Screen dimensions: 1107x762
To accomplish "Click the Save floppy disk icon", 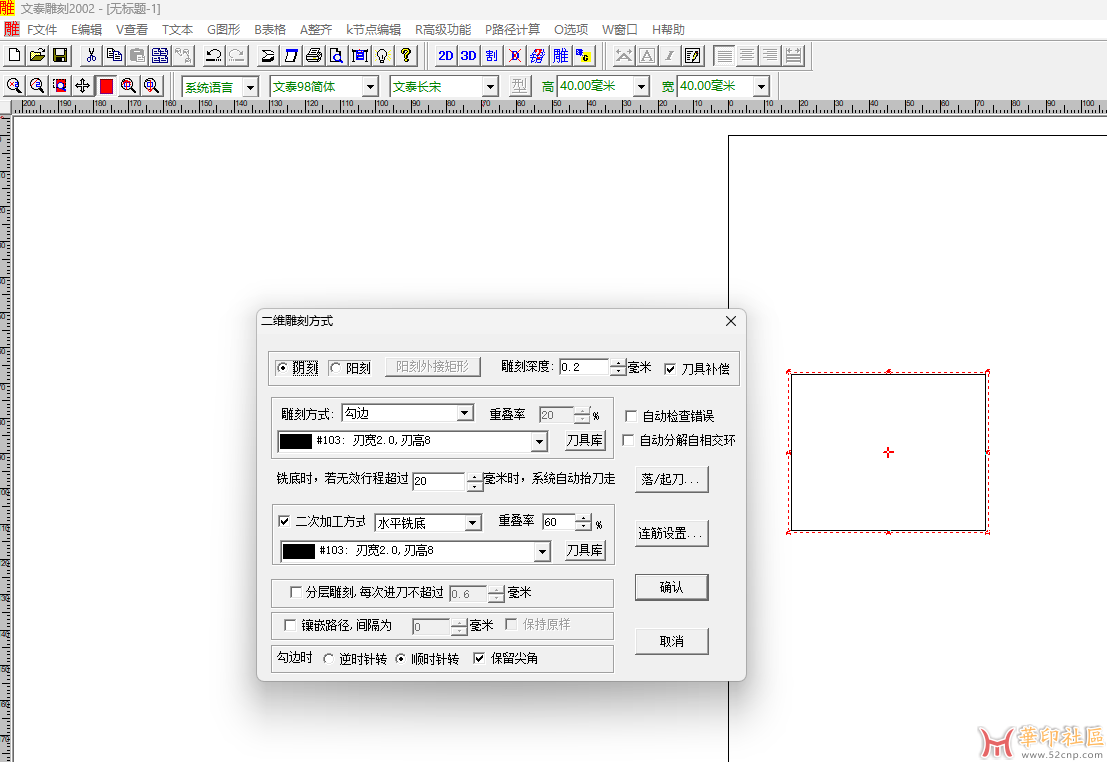I will (x=60, y=56).
